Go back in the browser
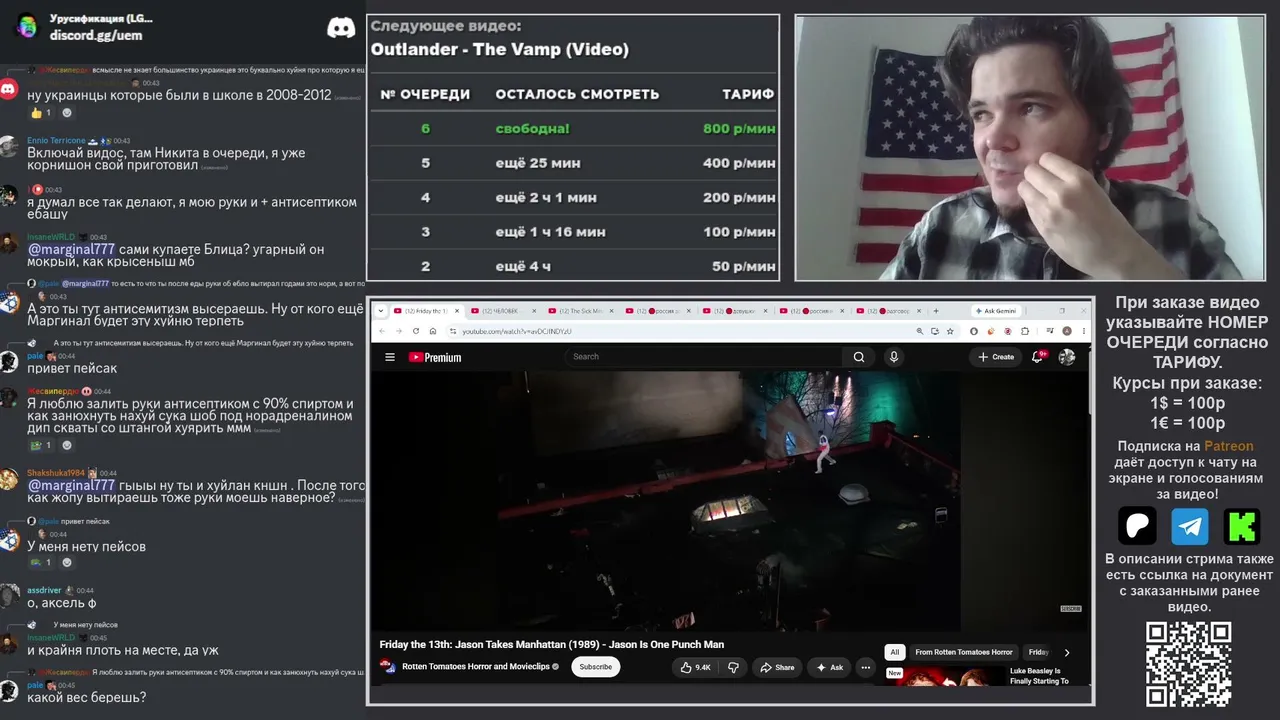This screenshot has width=1280, height=720. (381, 331)
